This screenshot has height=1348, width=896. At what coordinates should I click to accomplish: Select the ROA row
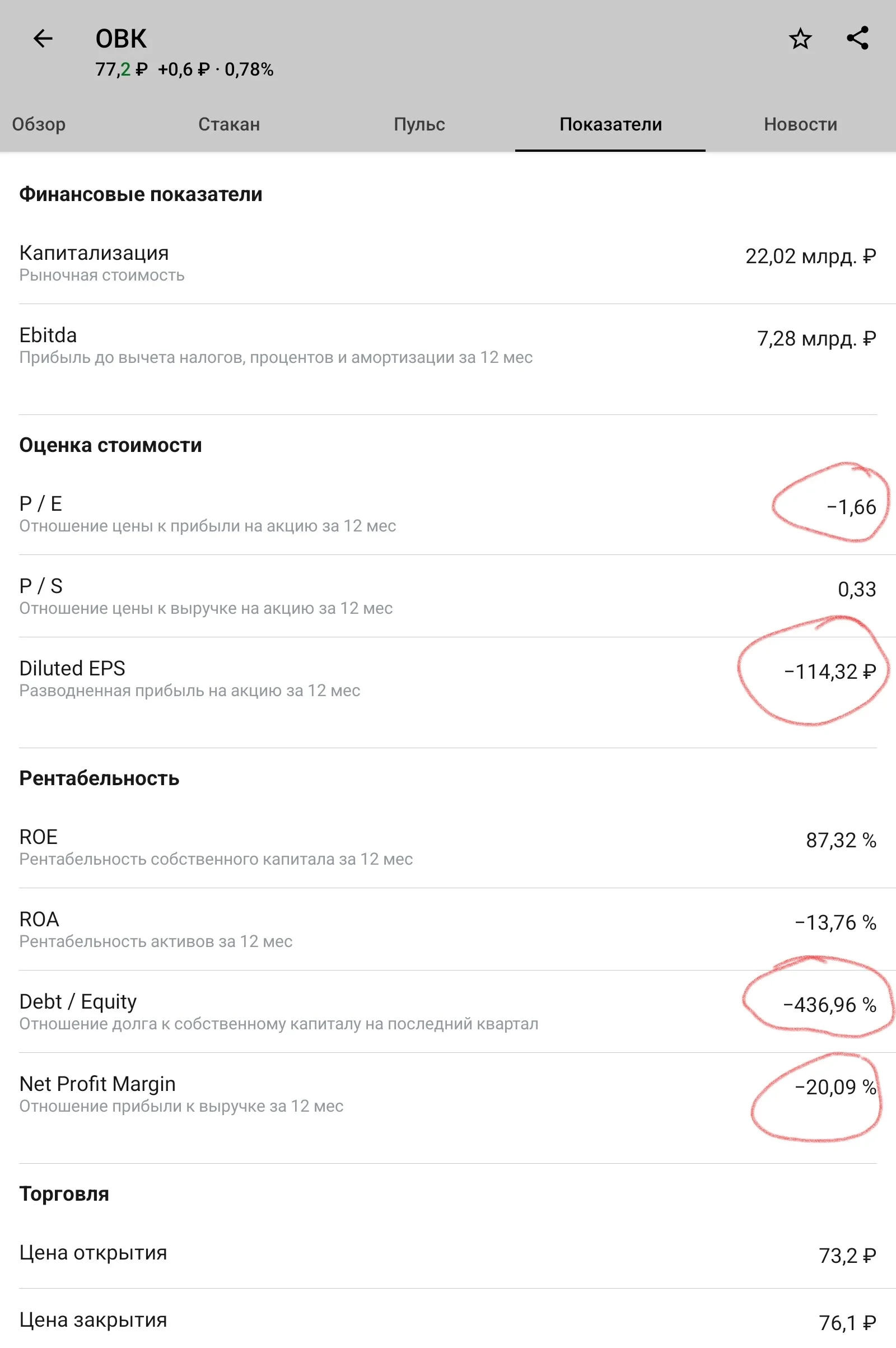(448, 929)
